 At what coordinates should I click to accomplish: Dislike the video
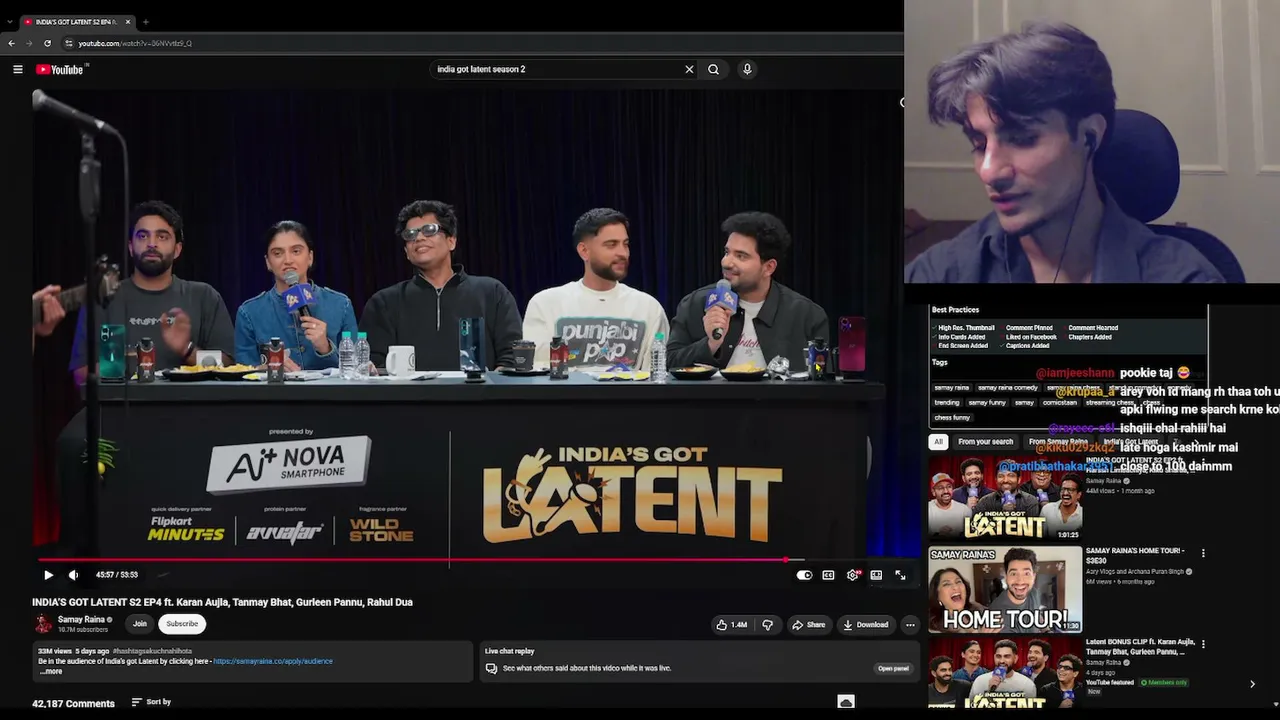(x=768, y=625)
